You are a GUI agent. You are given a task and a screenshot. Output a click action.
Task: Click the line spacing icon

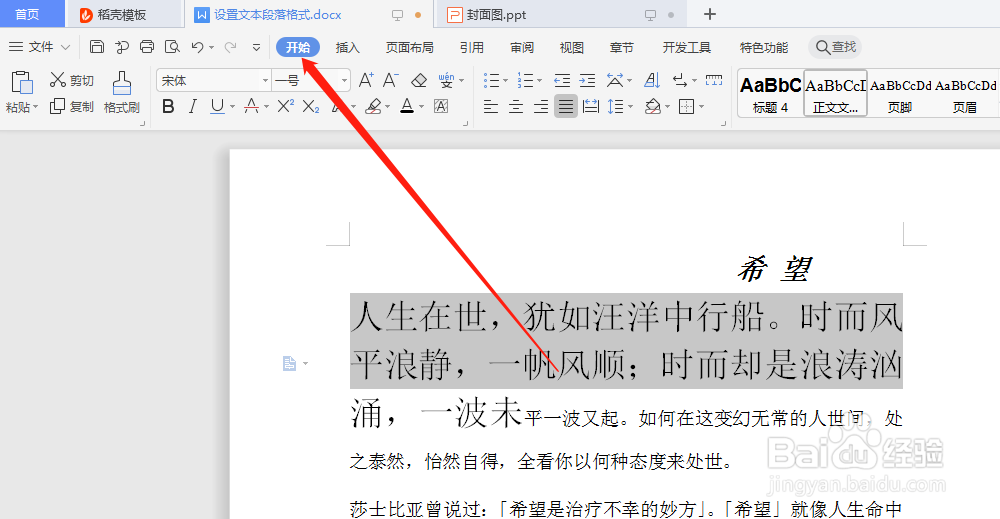tap(615, 106)
